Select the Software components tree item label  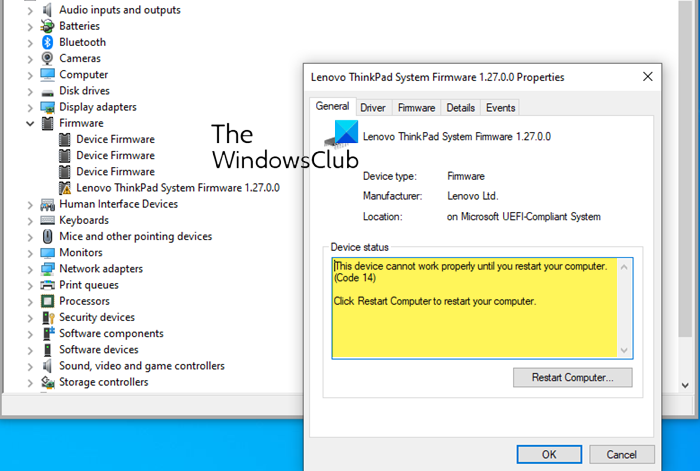(111, 333)
